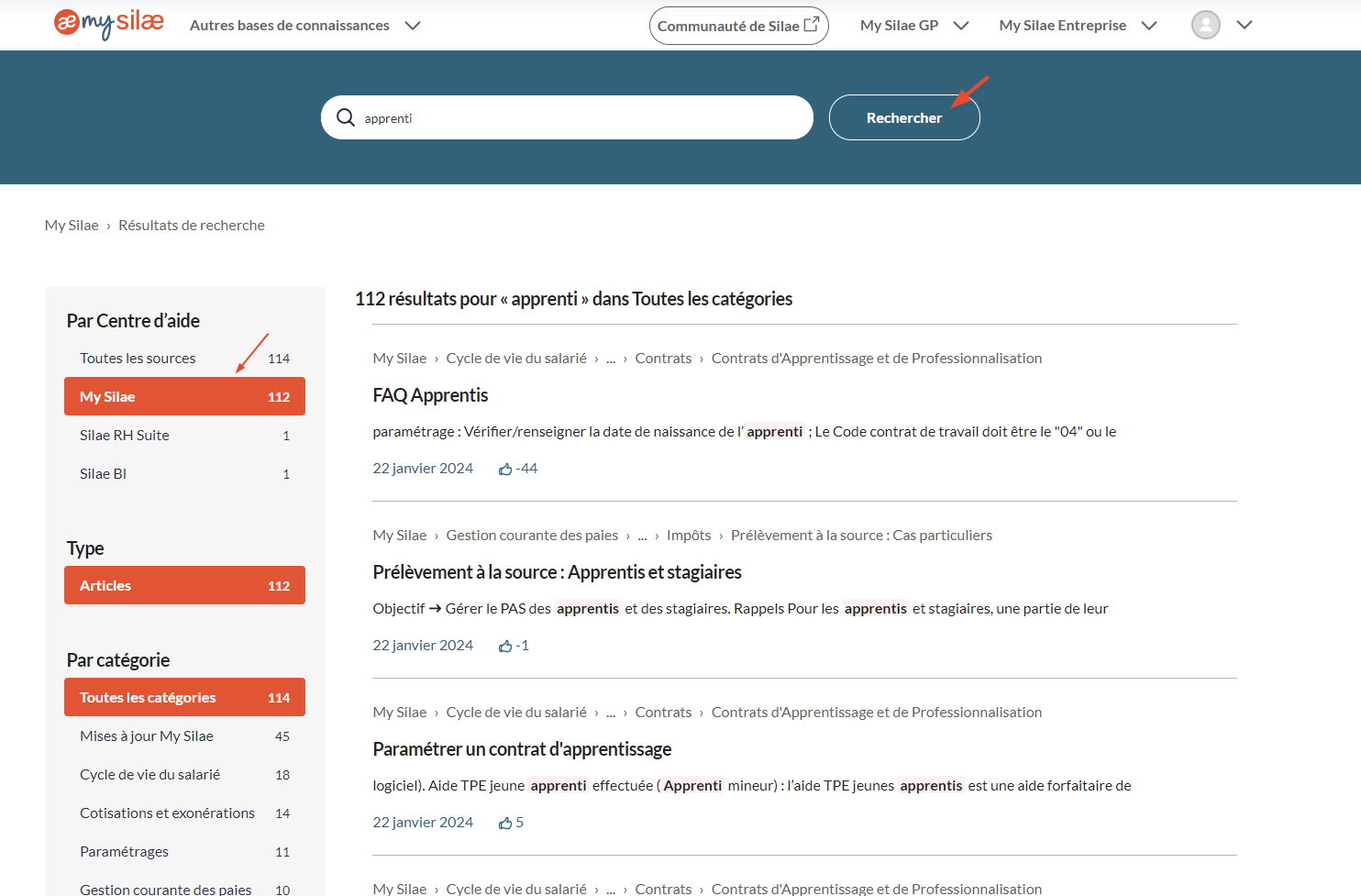Click the My Silae logo
This screenshot has width=1361, height=896.
coord(109,24)
